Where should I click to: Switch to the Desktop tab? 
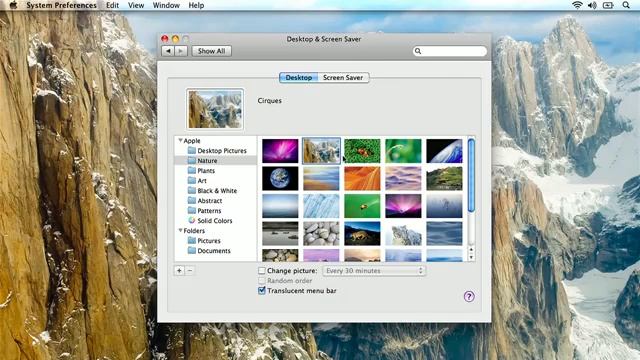pos(299,78)
